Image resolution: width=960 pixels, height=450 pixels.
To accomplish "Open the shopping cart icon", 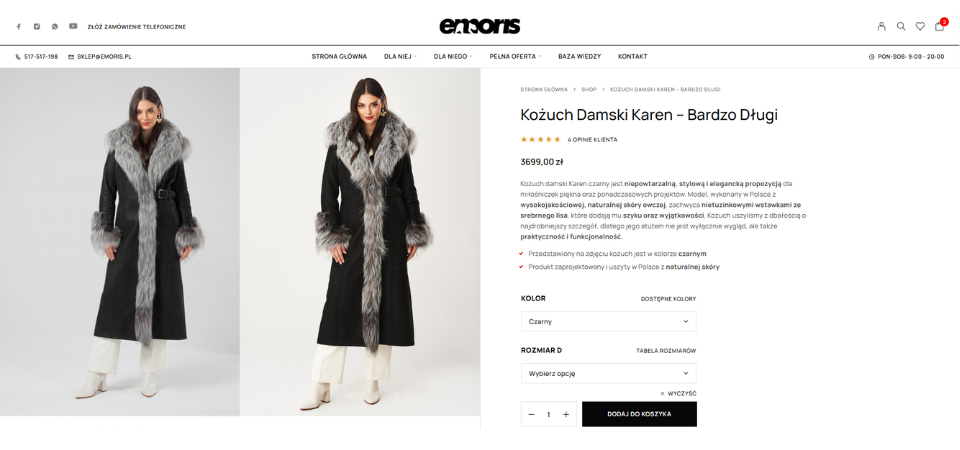I will tap(940, 26).
